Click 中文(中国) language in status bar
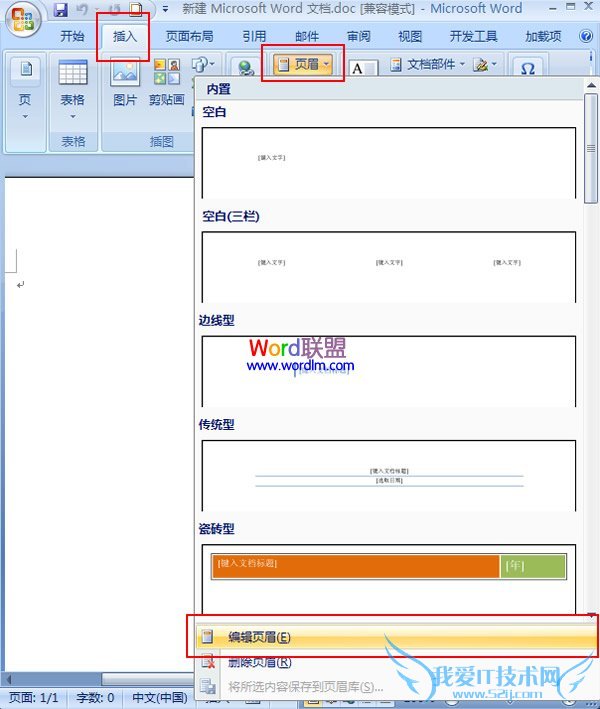Image resolution: width=600 pixels, height=709 pixels. pos(160,697)
